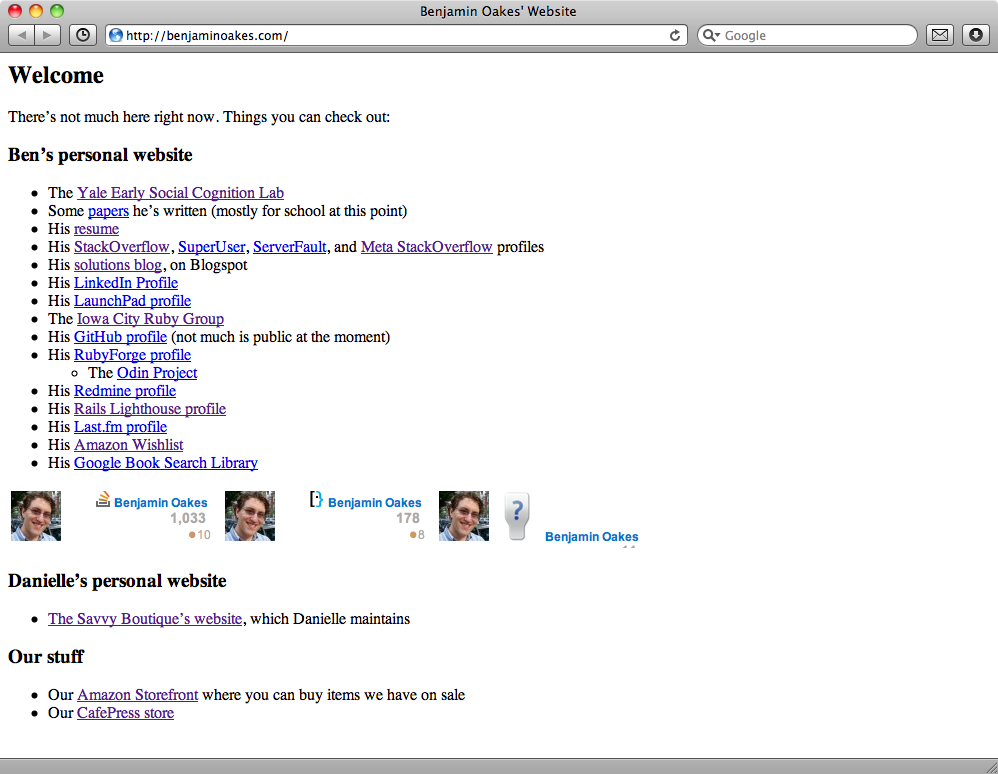This screenshot has height=774, width=998.
Task: Visit the SuperUser profile link
Action: click(212, 247)
